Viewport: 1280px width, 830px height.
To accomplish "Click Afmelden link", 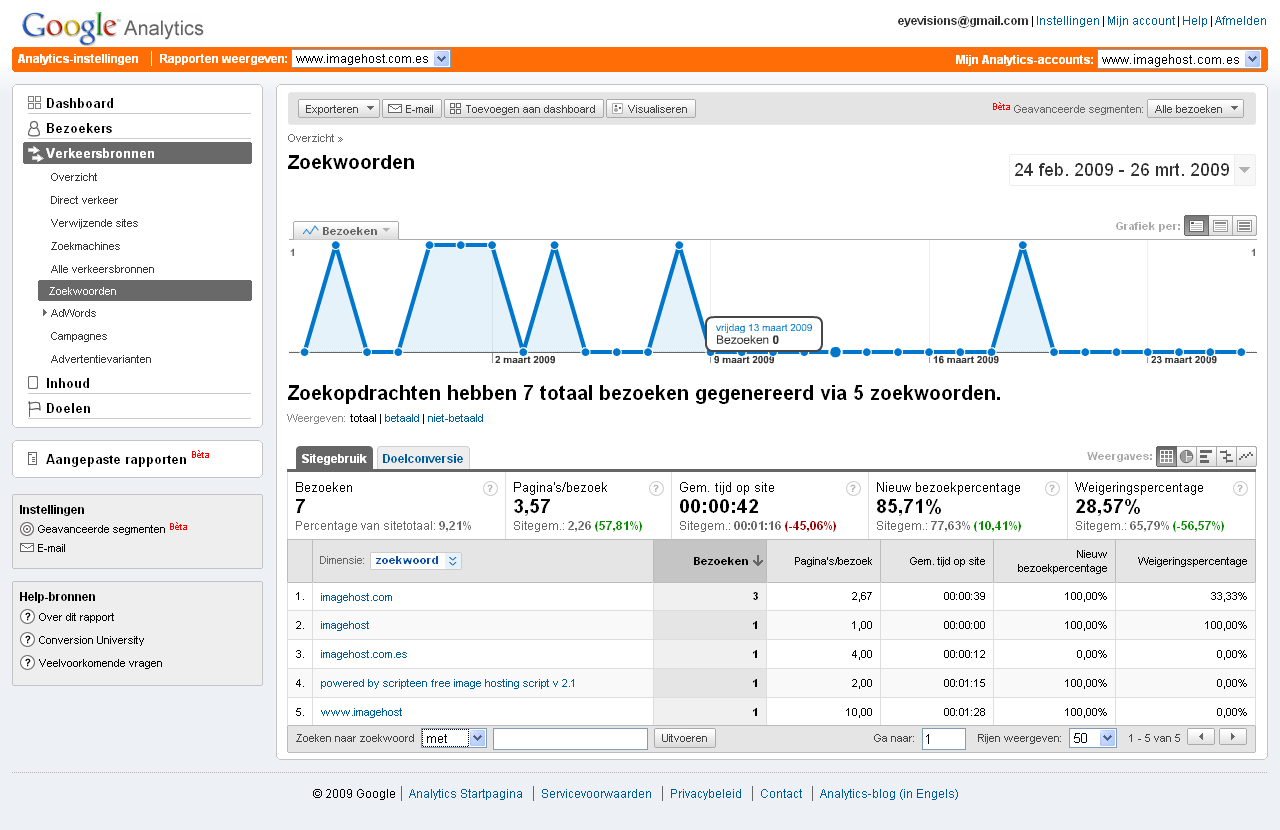I will tap(1240, 21).
